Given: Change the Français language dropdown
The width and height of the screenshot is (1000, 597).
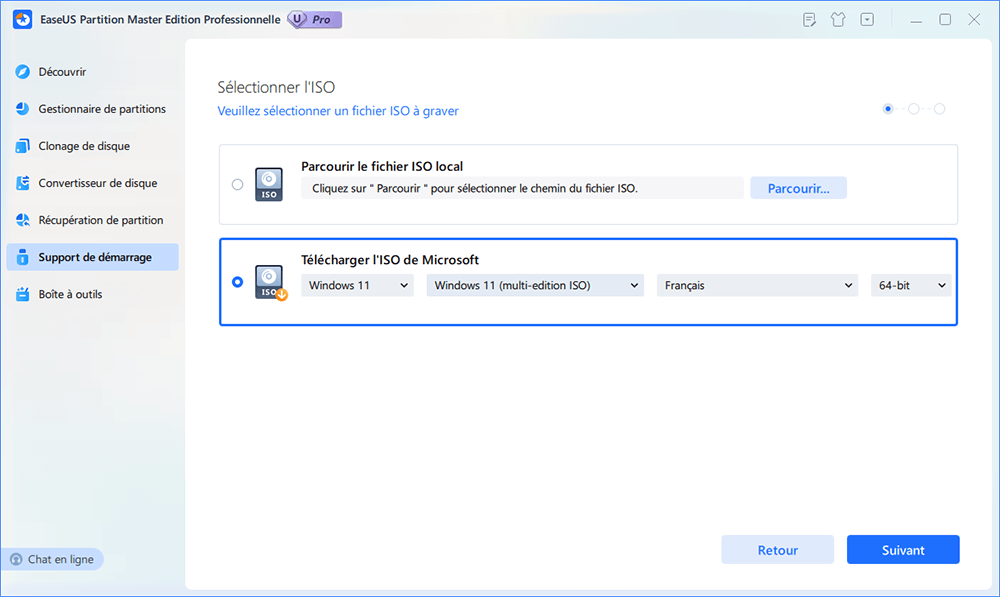Looking at the screenshot, I should 757,284.
